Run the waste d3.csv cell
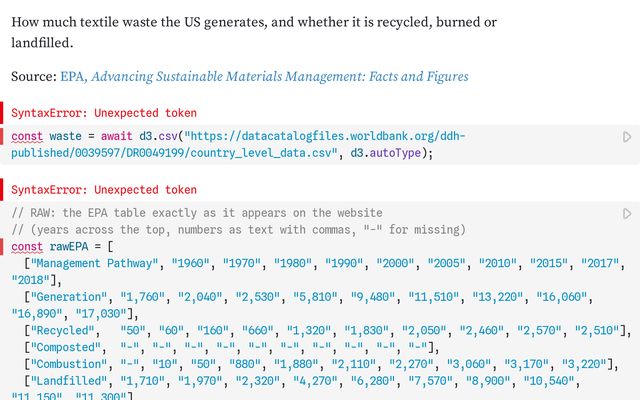 pos(627,137)
